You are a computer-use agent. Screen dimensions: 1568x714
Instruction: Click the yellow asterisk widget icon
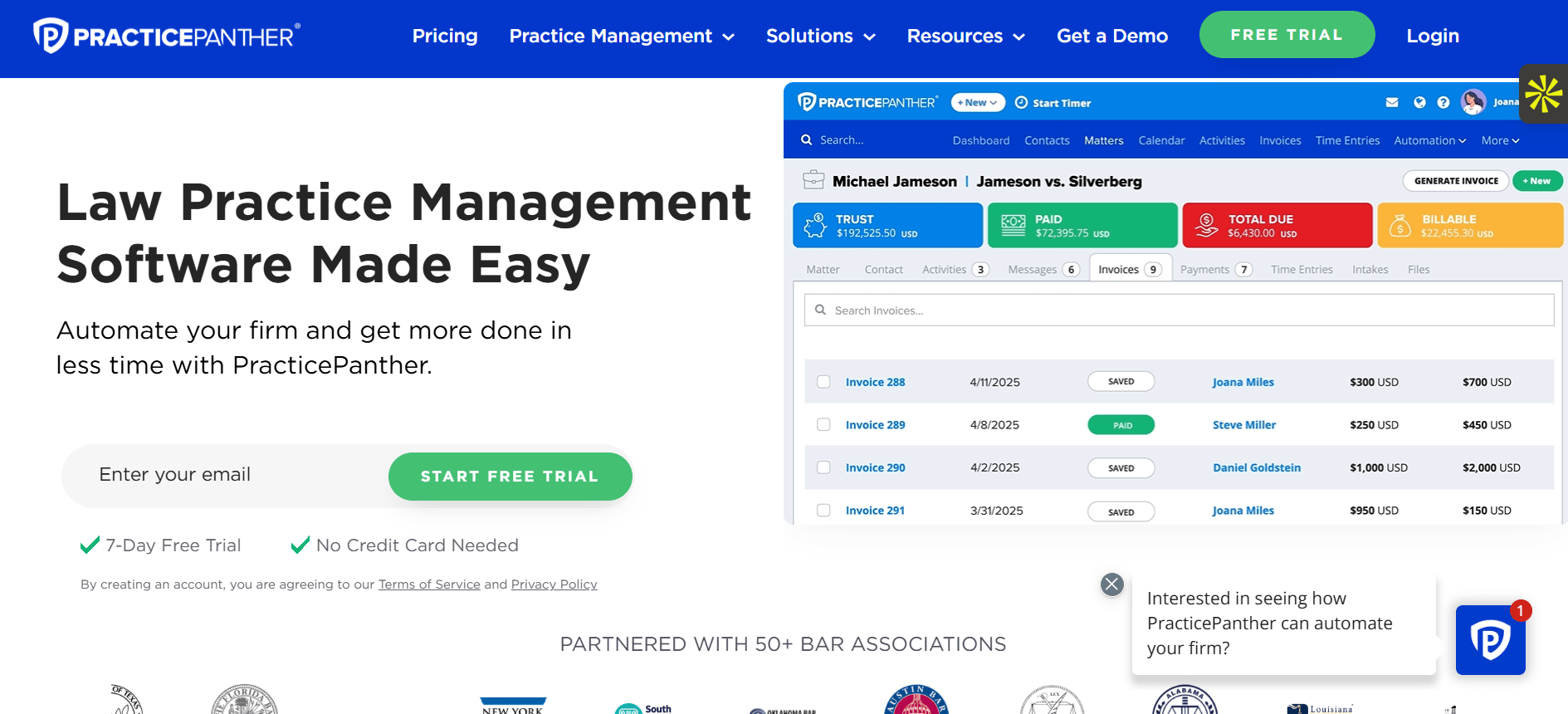click(1543, 94)
